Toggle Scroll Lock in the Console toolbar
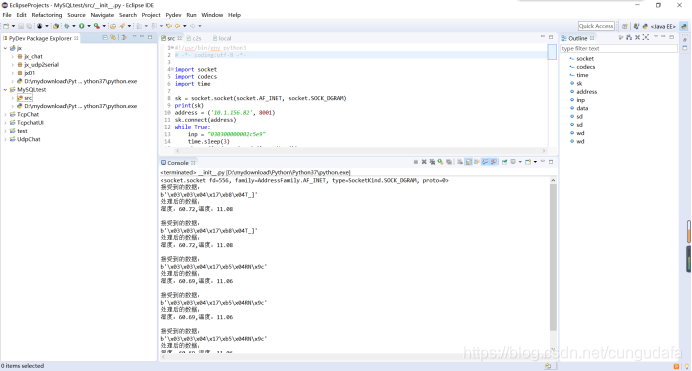 point(469,162)
